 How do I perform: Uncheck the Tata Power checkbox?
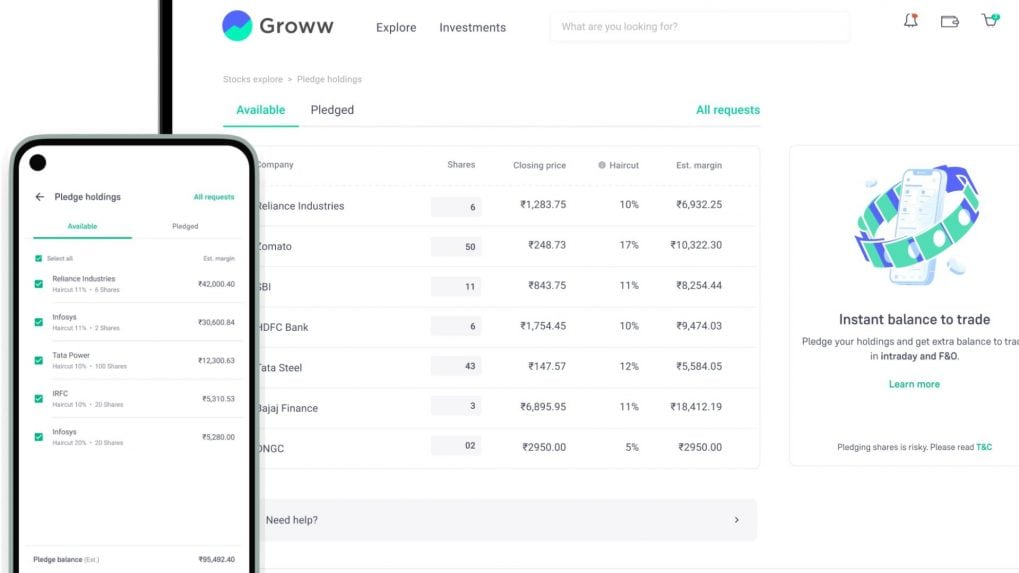click(38, 361)
